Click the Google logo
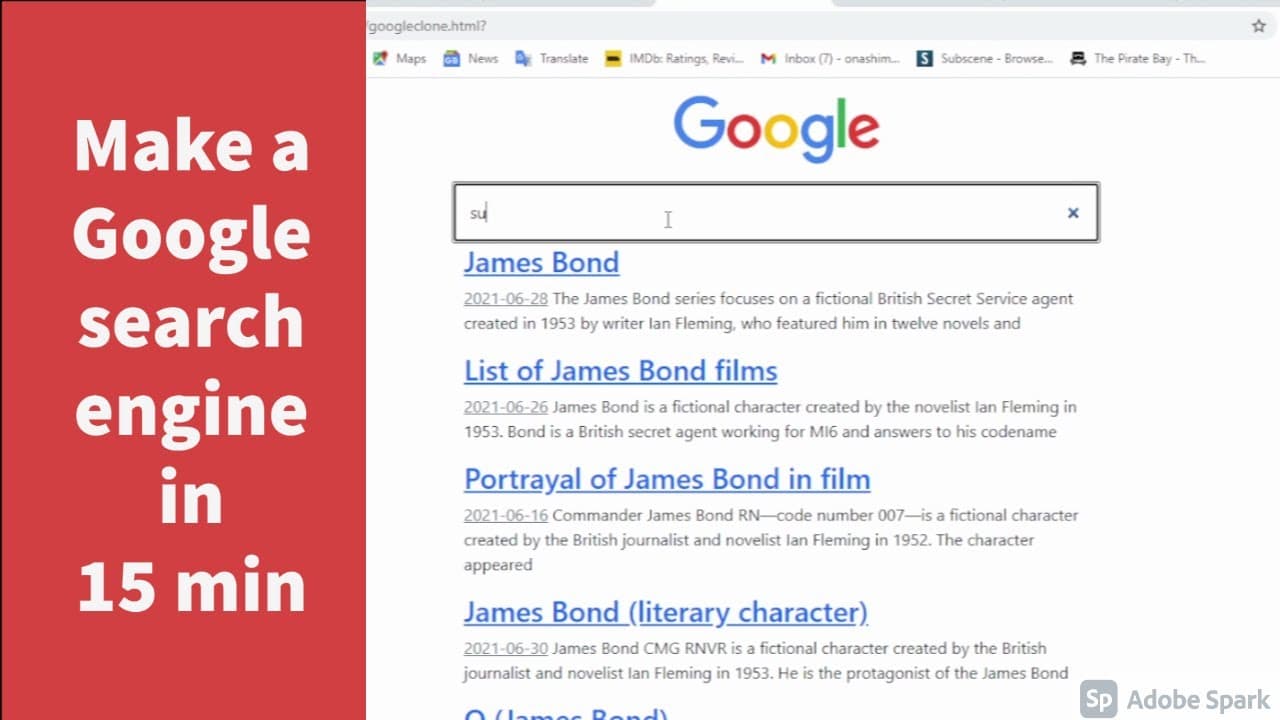 (x=776, y=129)
